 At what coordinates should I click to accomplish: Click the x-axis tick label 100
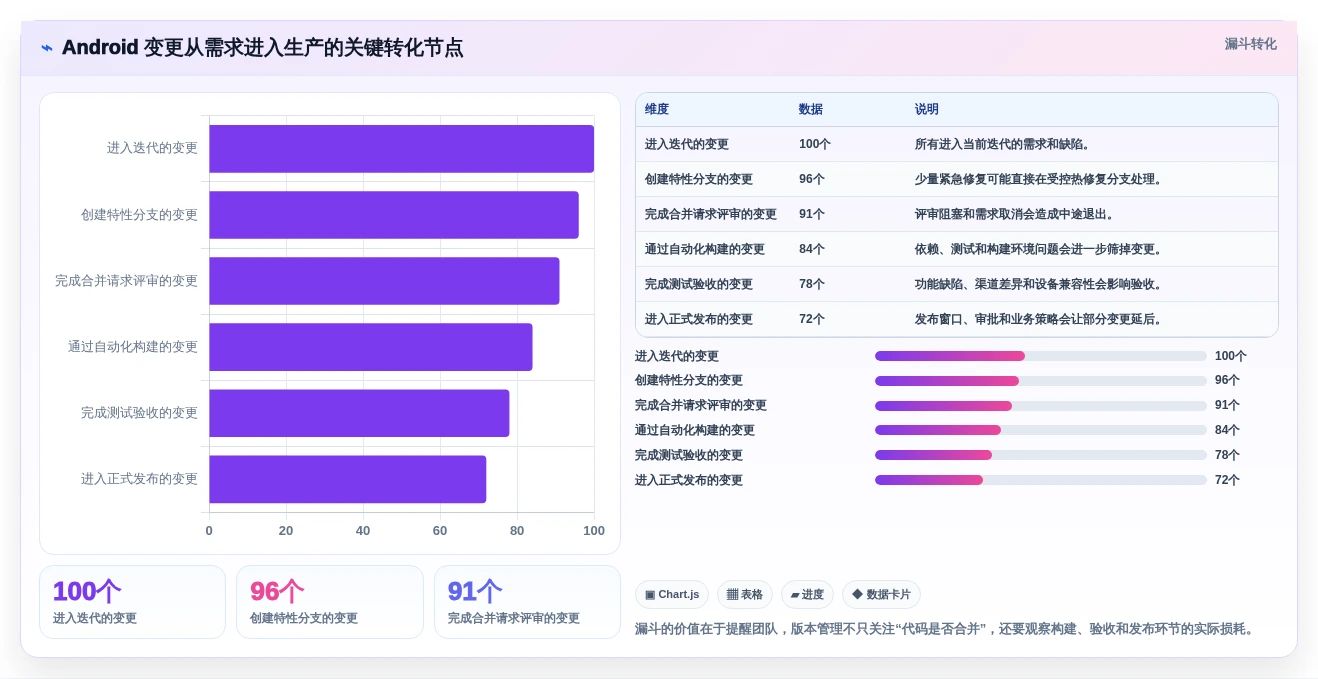pyautogui.click(x=594, y=531)
